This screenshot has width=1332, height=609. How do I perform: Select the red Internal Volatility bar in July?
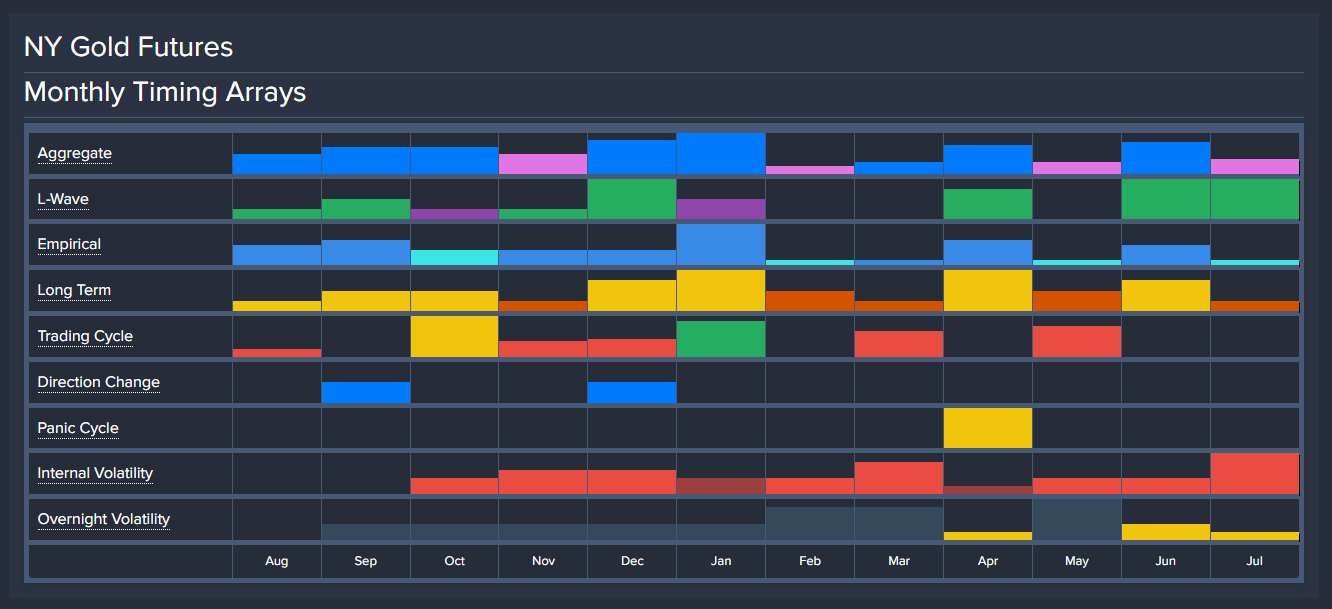coord(1254,474)
